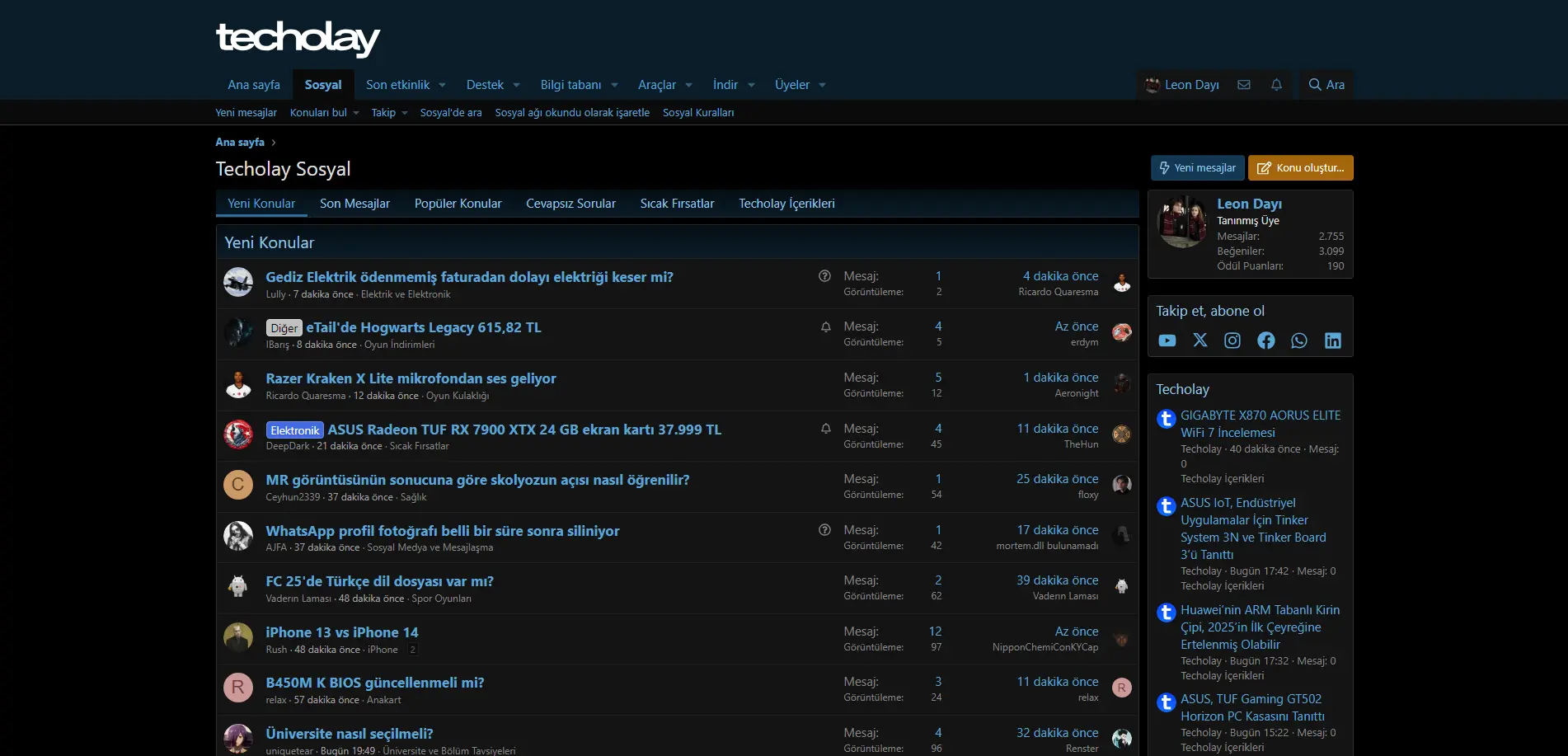The height and width of the screenshot is (756, 1568).
Task: Click Ana sayfa breadcrumb link
Action: [x=240, y=143]
